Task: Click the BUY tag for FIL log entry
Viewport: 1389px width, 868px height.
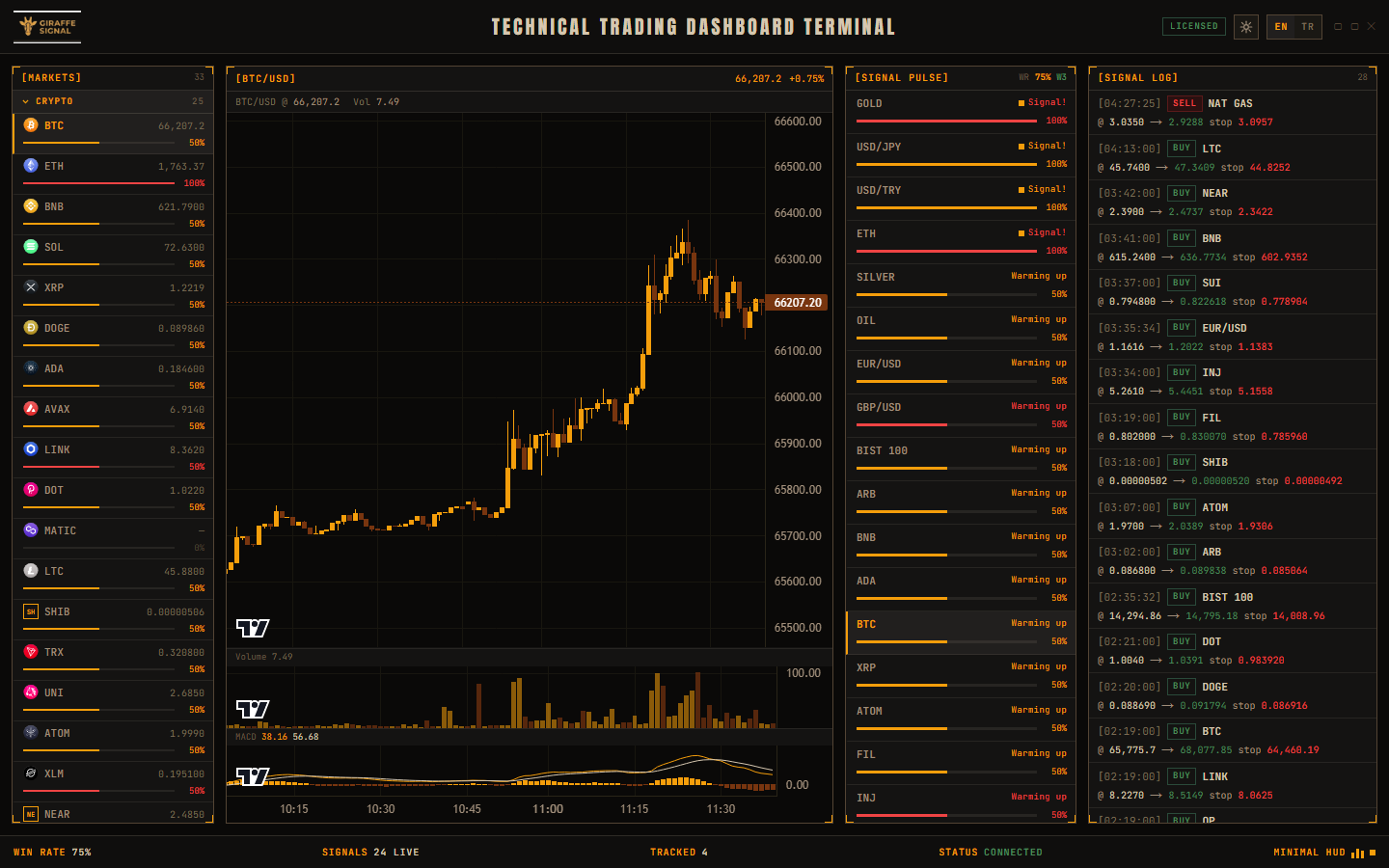Action: [x=1182, y=418]
